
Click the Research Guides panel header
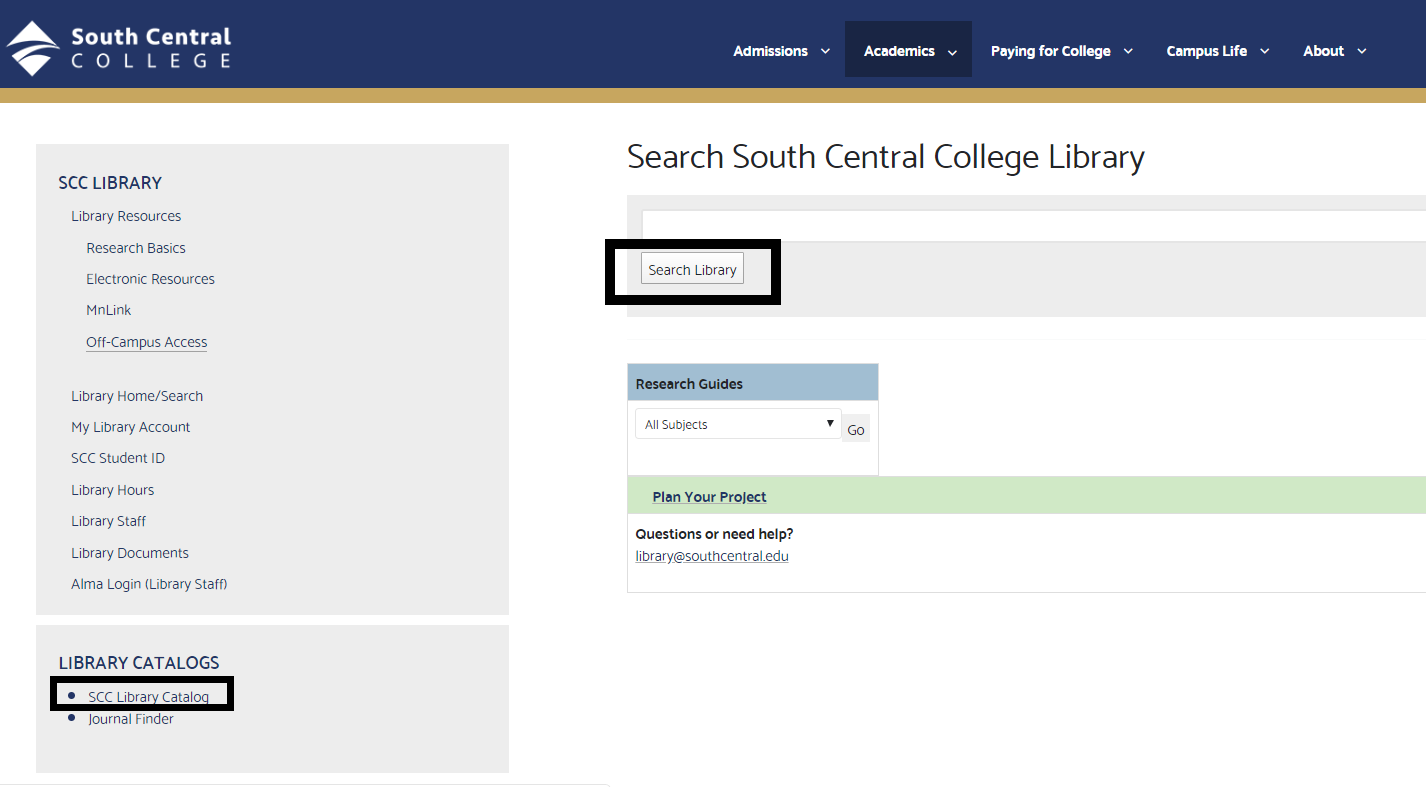[752, 383]
